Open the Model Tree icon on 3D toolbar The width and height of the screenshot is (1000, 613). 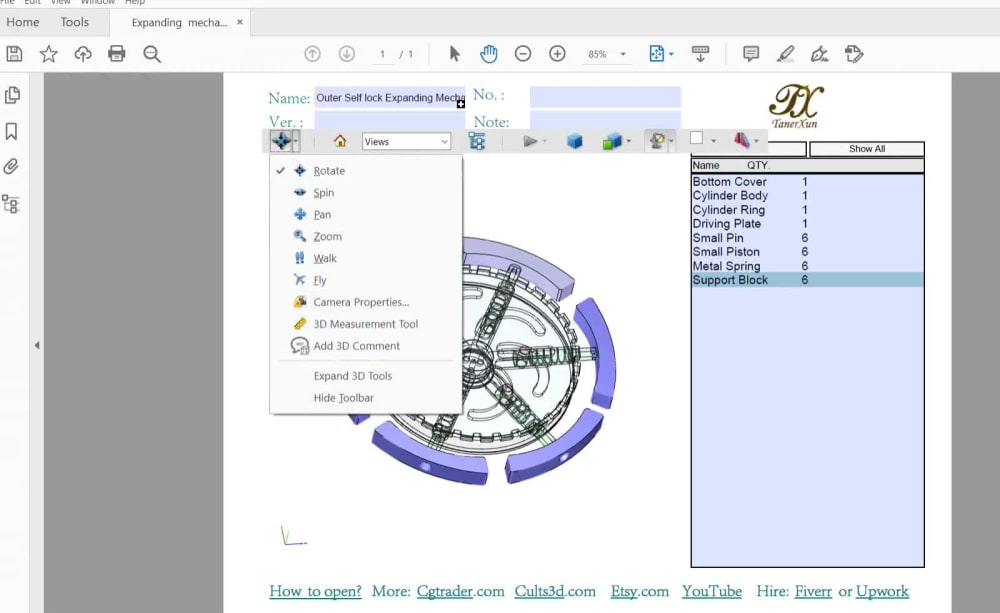[x=478, y=141]
